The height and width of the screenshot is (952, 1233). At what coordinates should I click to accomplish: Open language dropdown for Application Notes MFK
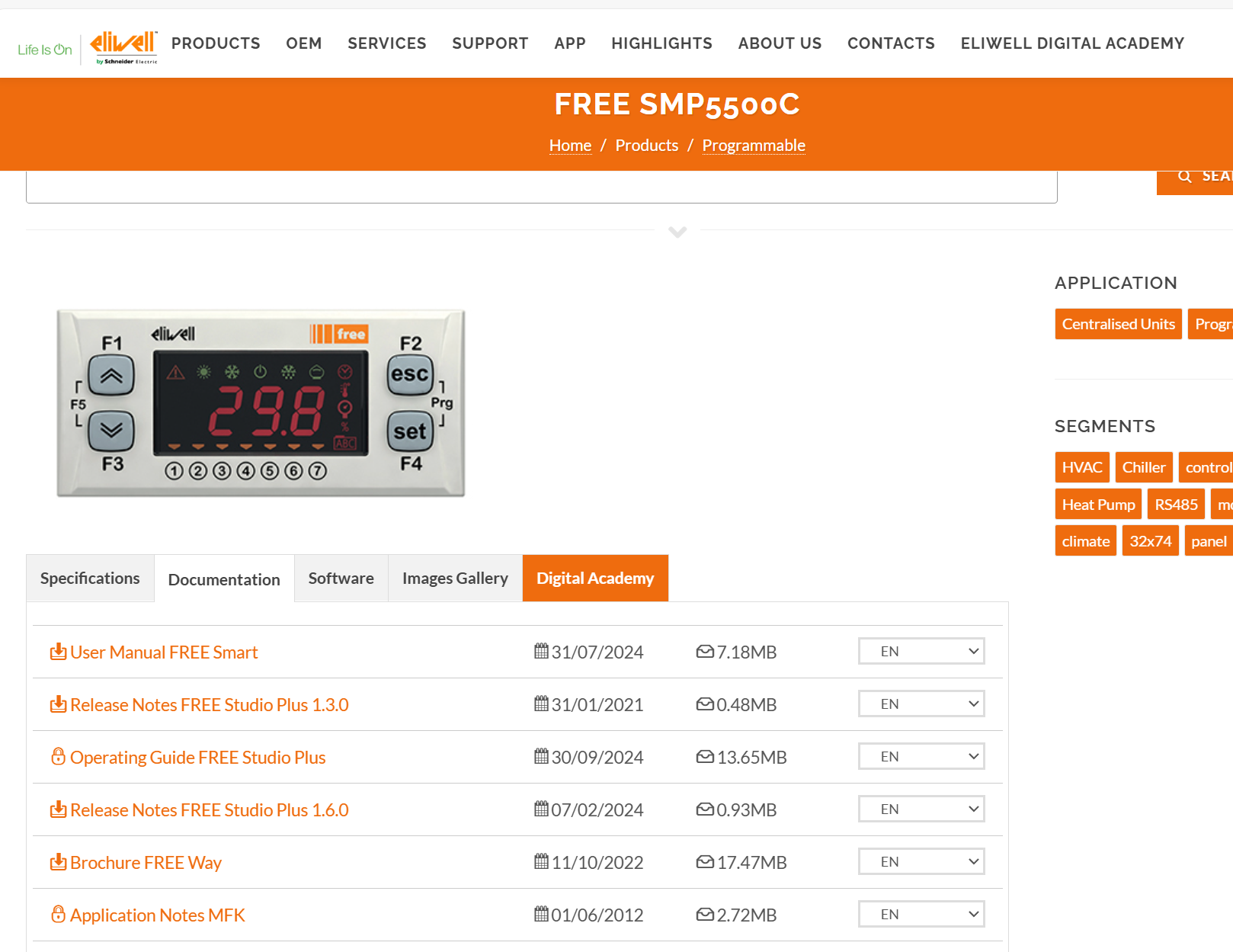pyautogui.click(x=921, y=914)
